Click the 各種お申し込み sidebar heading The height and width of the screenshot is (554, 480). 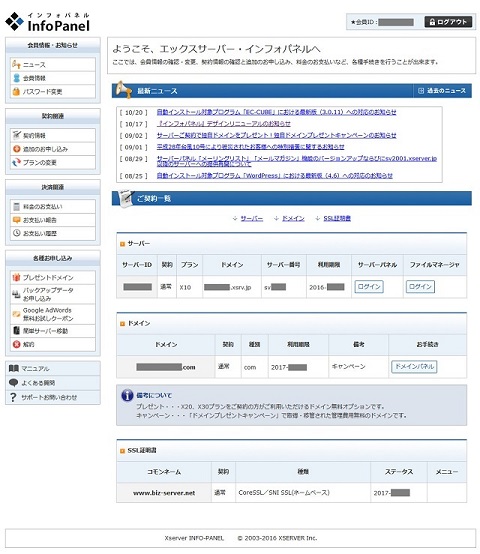pos(53,258)
